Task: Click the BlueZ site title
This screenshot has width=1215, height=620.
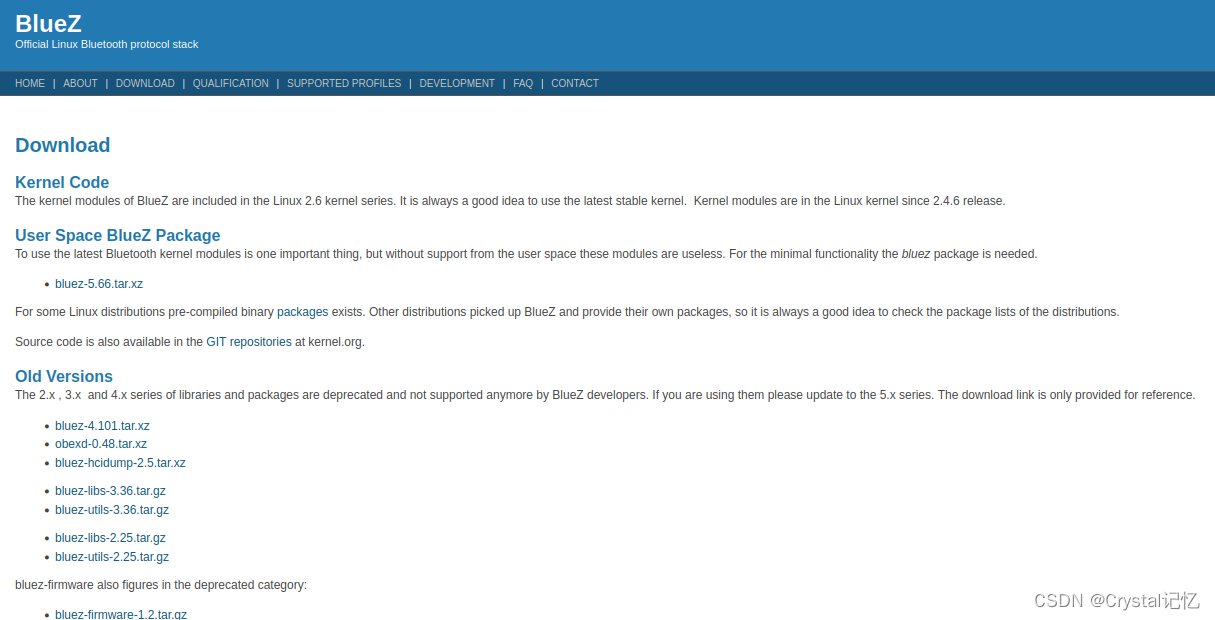Action: [x=48, y=24]
